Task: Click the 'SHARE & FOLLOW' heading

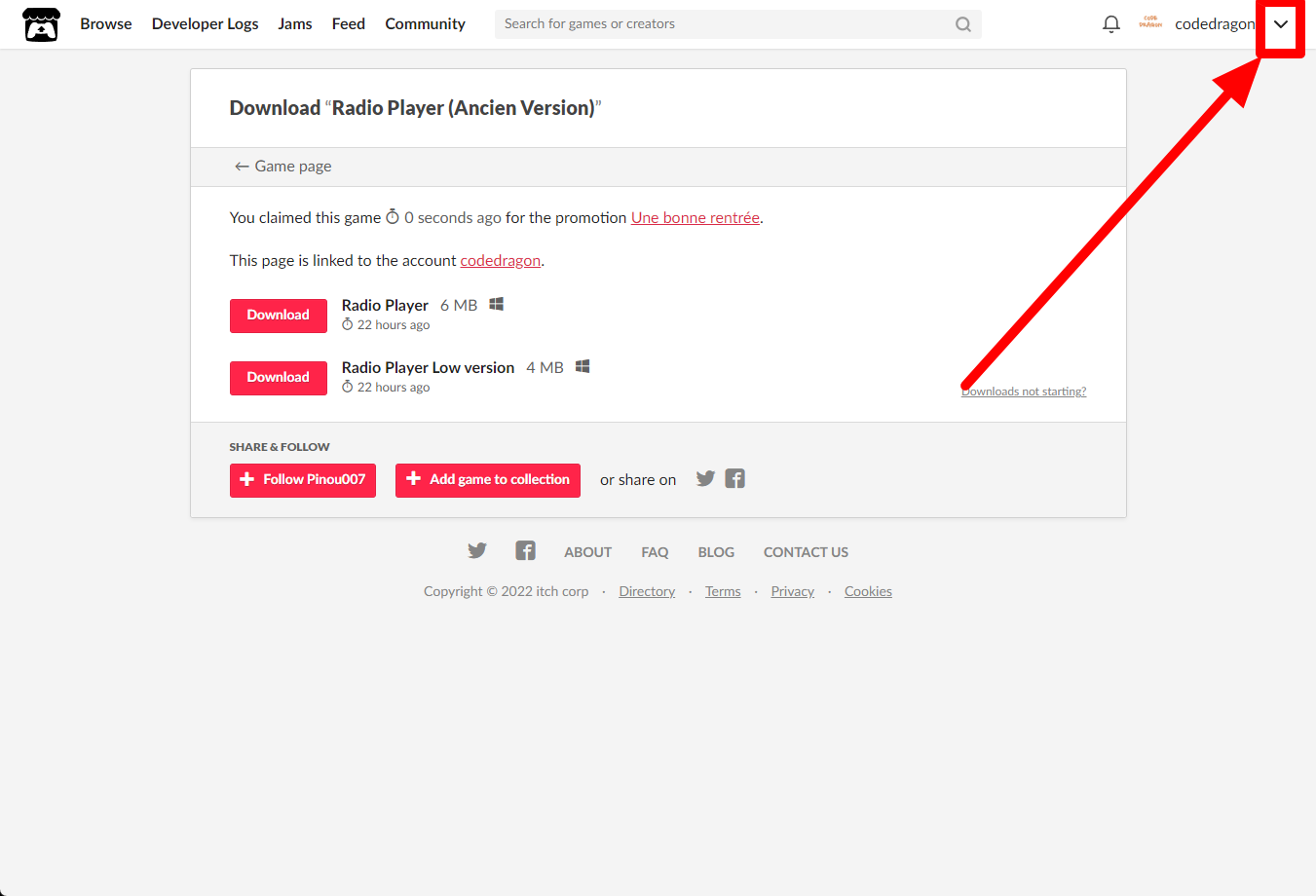Action: 280,447
